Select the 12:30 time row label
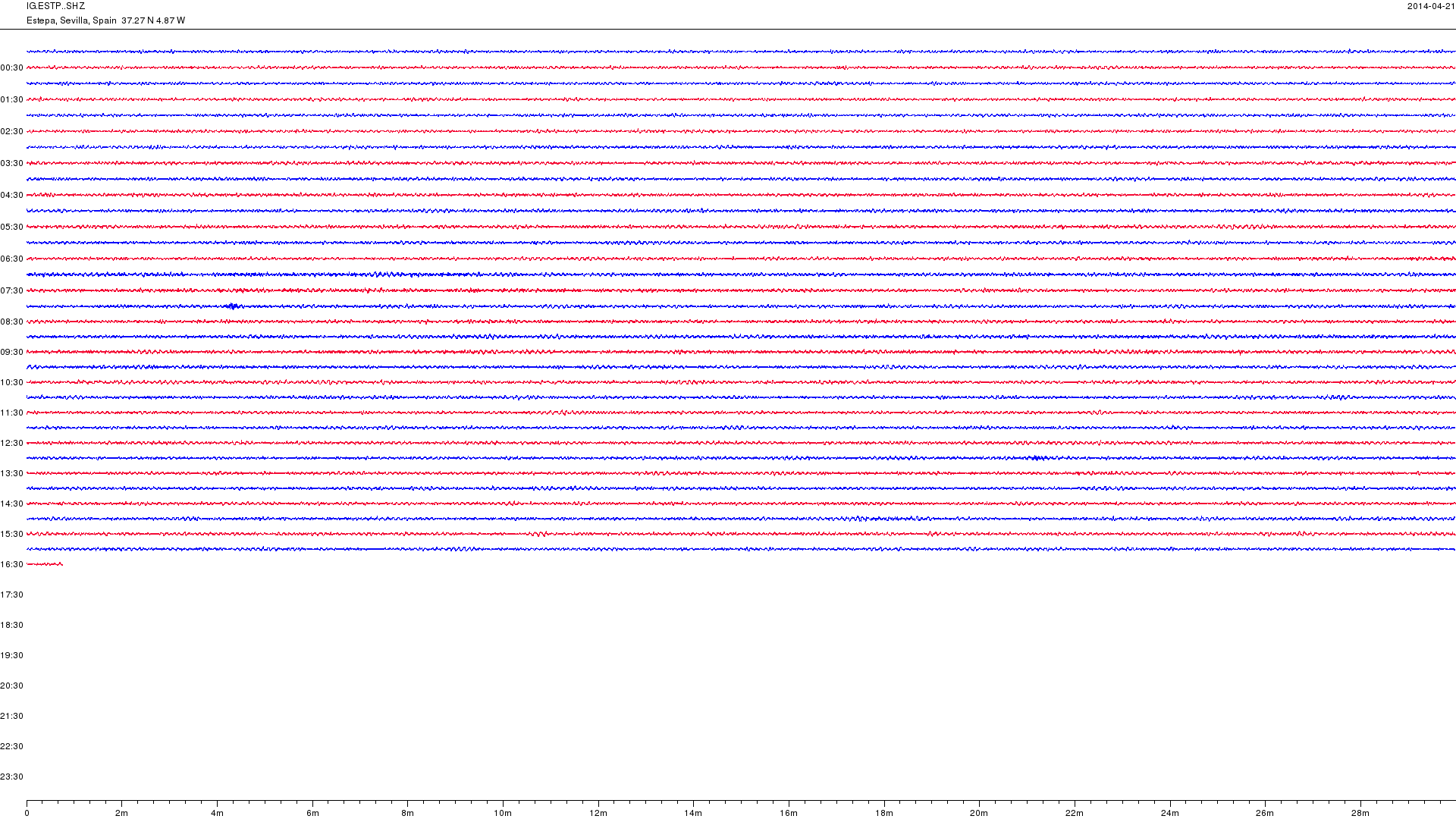 tap(12, 443)
